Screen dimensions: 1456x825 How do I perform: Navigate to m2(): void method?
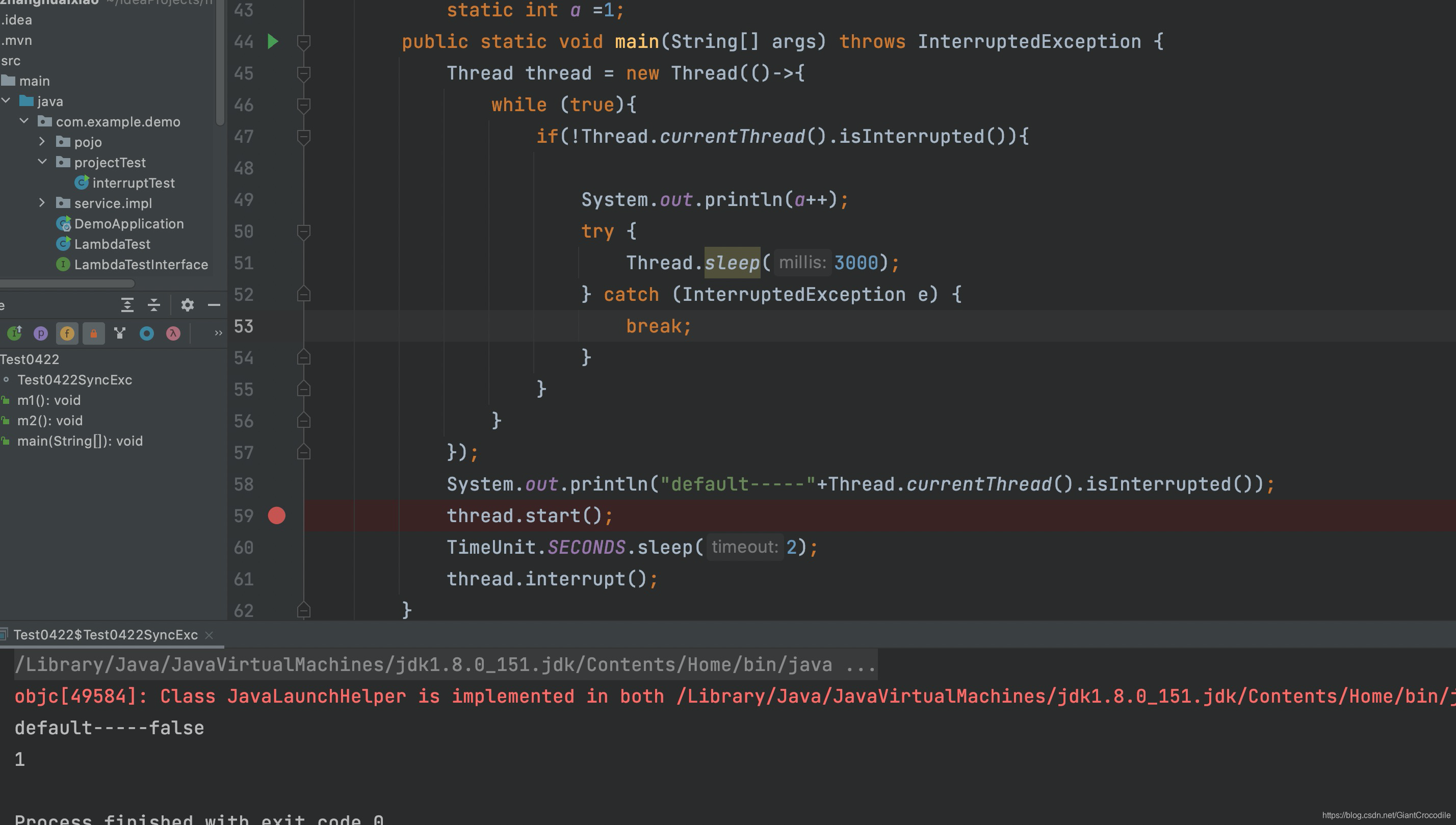[x=50, y=421]
